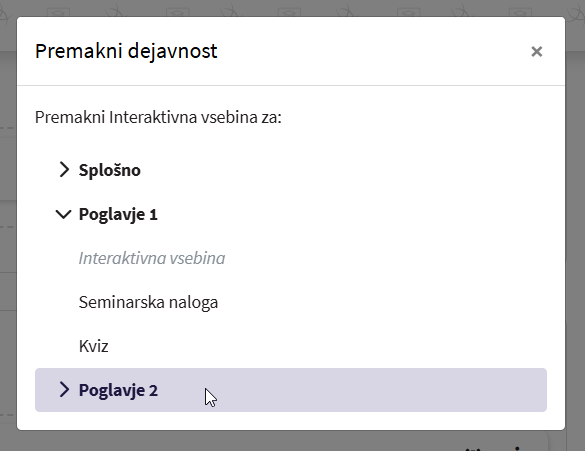585x451 pixels.
Task: Dismiss the dialog with the X icon
Action: (536, 51)
